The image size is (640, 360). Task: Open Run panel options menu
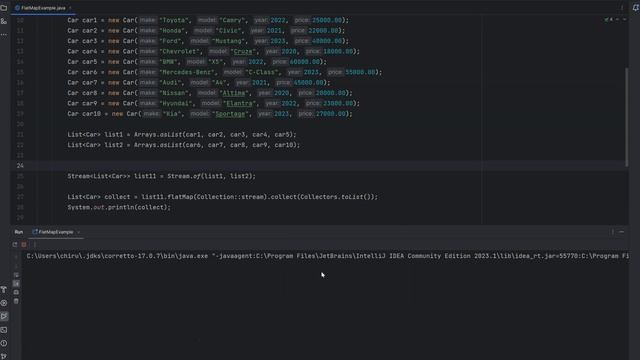pyautogui.click(x=612, y=232)
